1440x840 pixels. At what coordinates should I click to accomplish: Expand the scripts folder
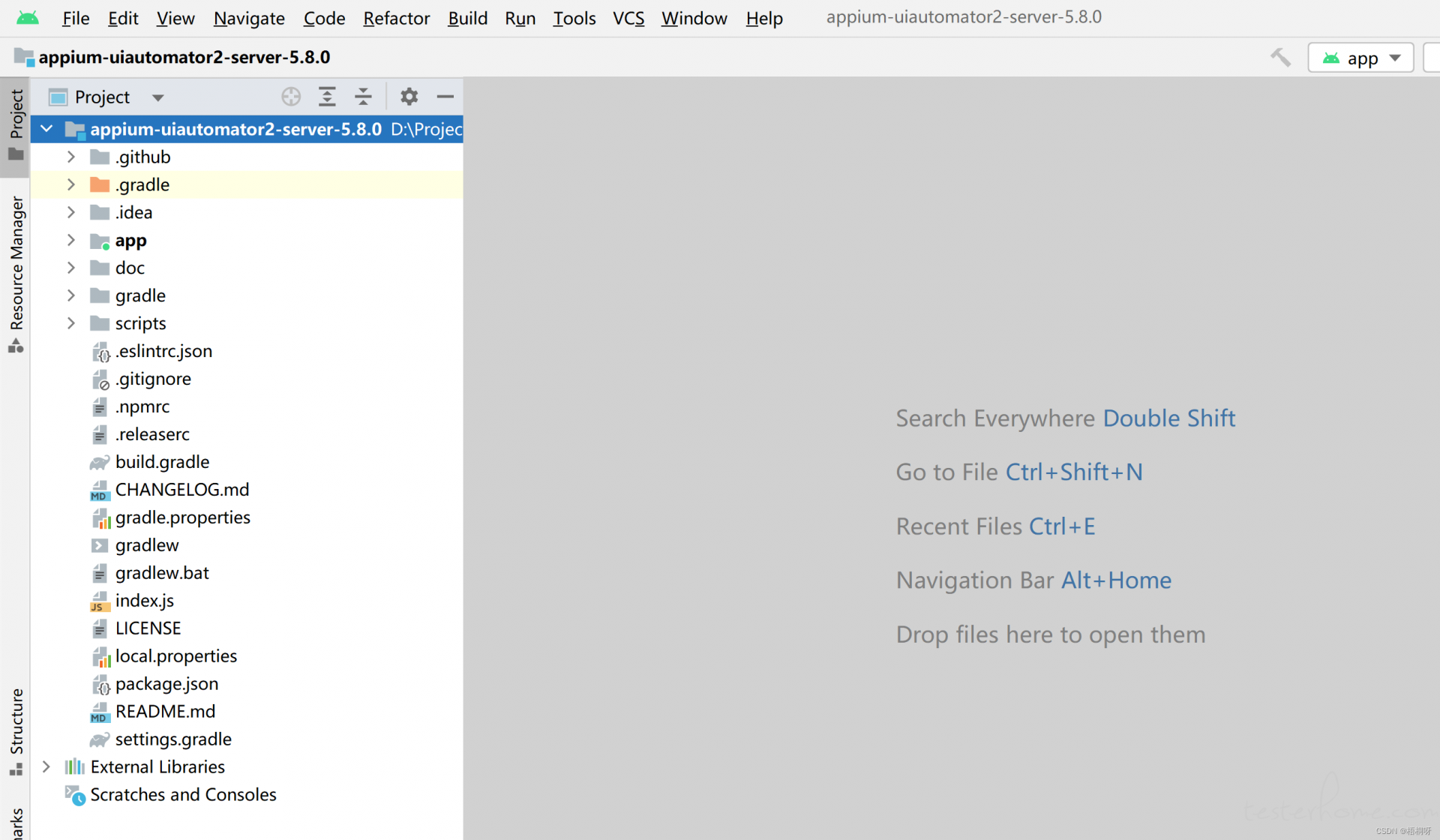[71, 323]
